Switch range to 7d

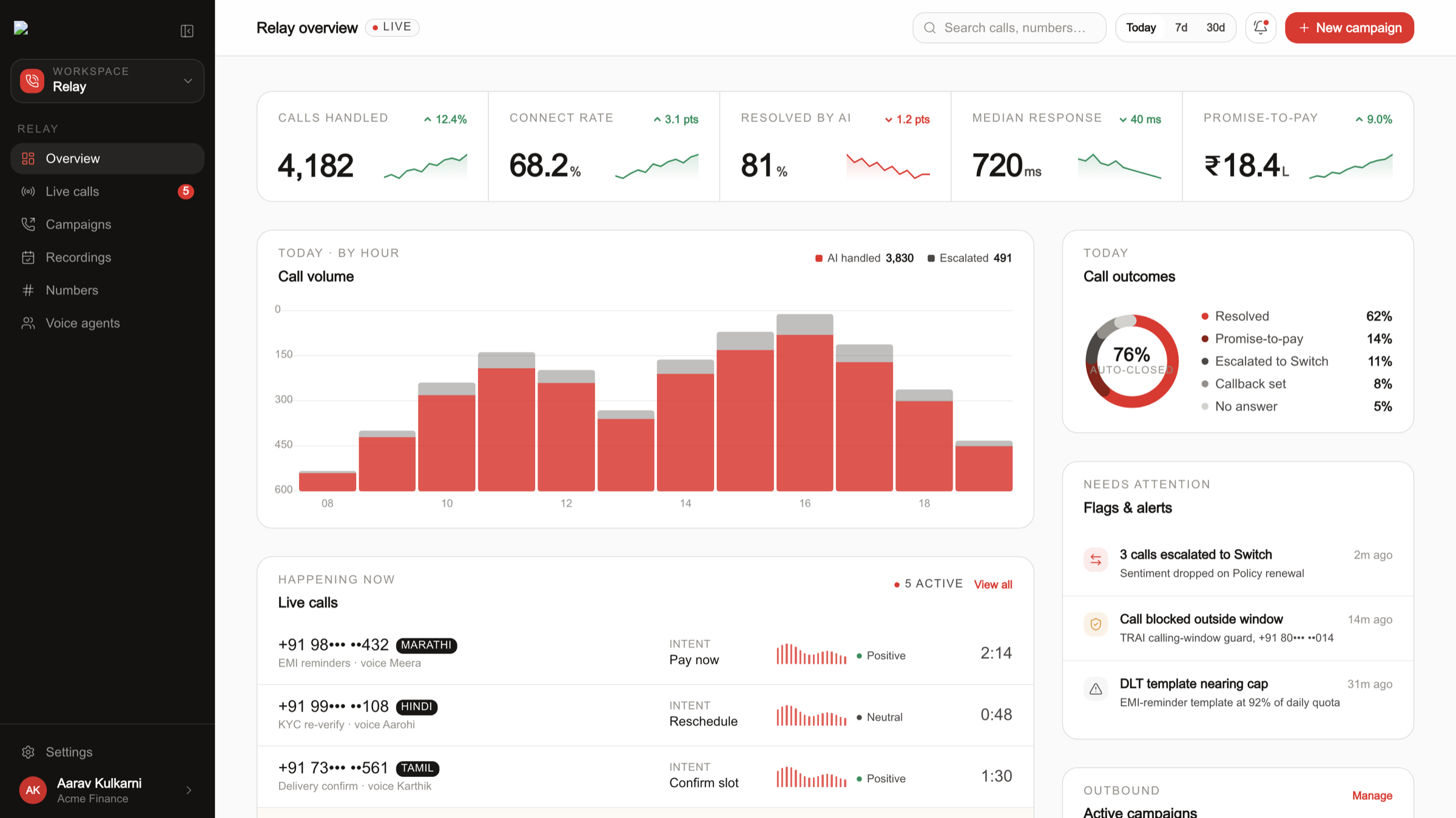click(x=1181, y=28)
